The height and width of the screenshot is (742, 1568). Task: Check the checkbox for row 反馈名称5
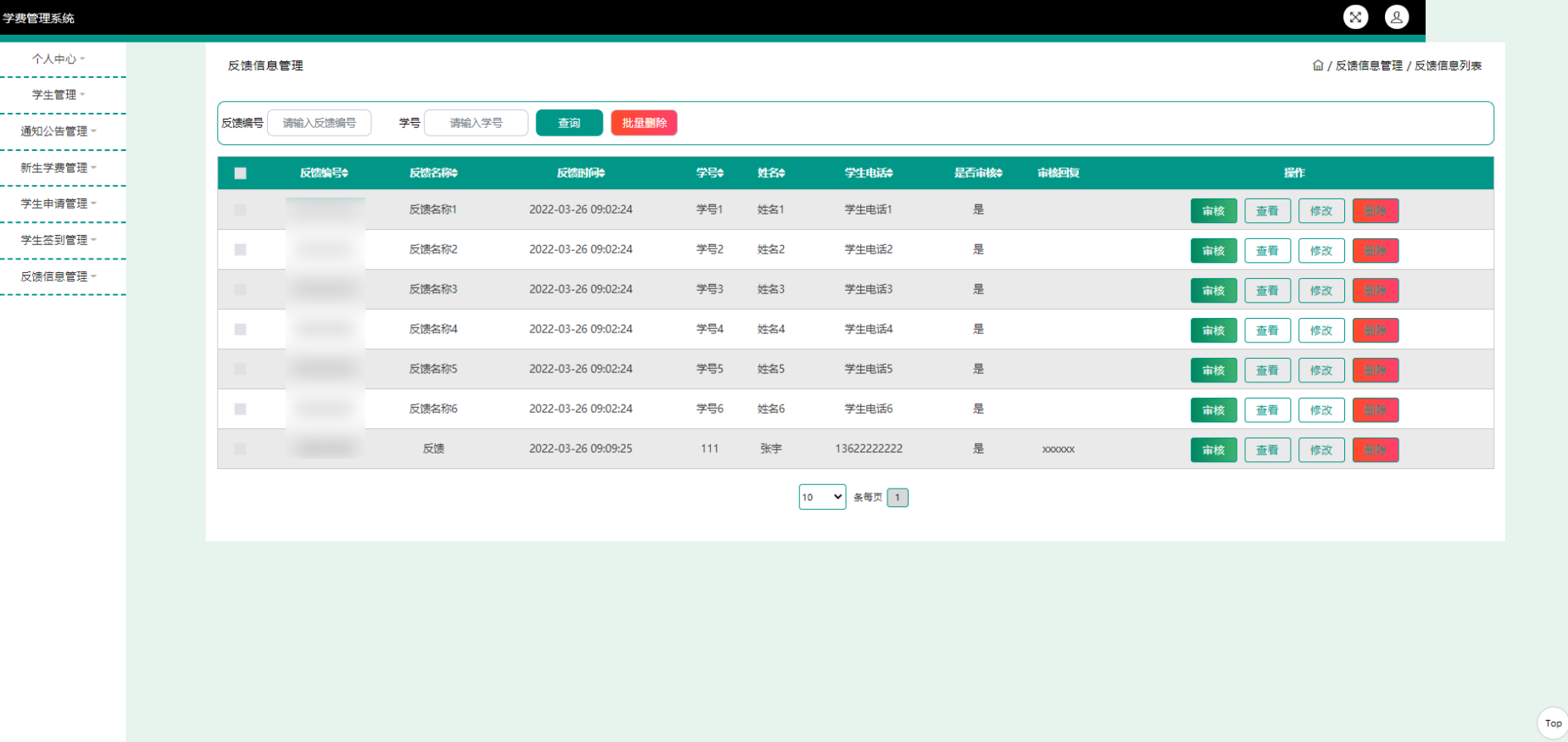241,369
